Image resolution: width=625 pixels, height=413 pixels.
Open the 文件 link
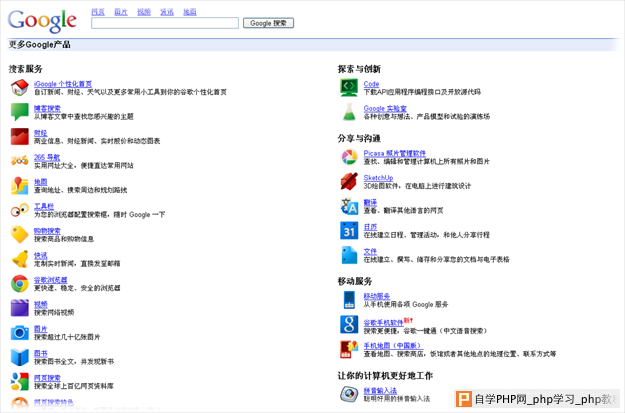click(x=370, y=252)
